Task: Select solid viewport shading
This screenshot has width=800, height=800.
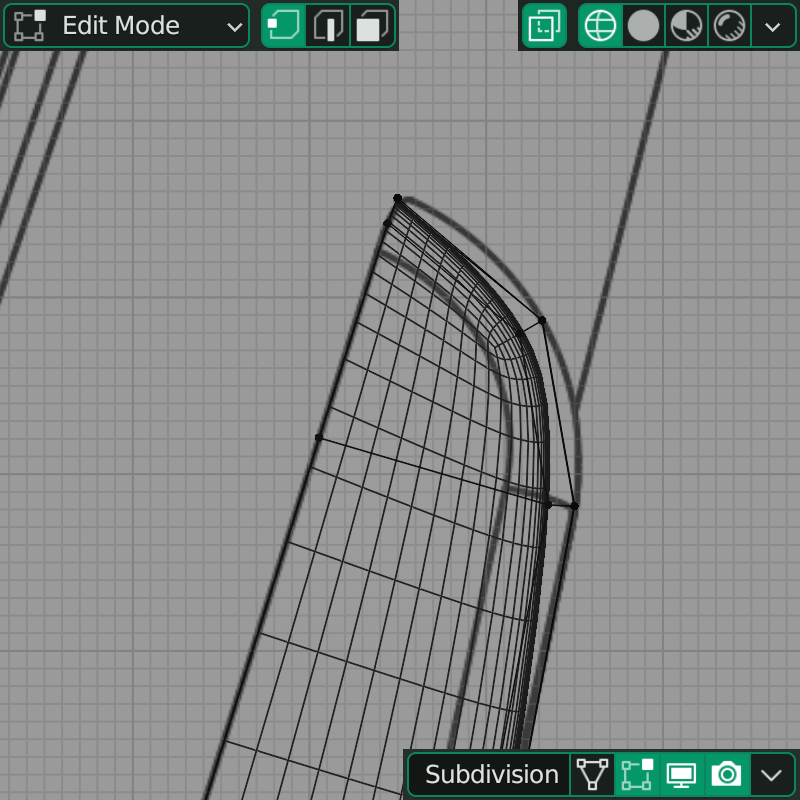Action: coord(643,26)
